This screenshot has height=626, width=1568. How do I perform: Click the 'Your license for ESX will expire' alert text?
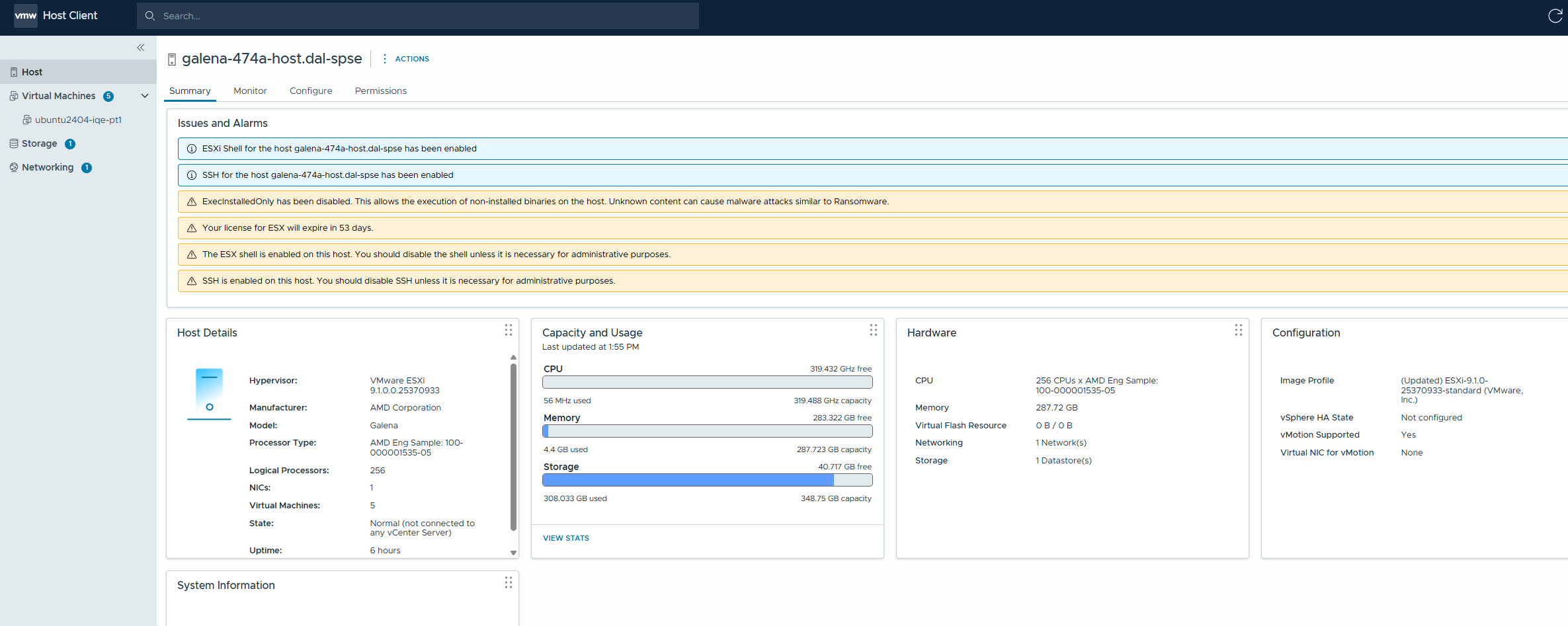click(288, 228)
